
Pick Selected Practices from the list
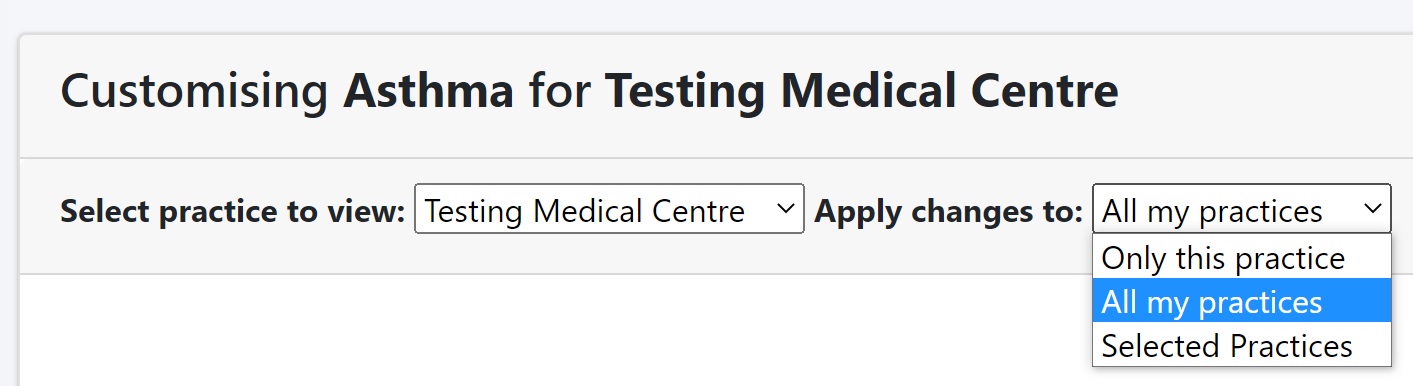[1241, 345]
